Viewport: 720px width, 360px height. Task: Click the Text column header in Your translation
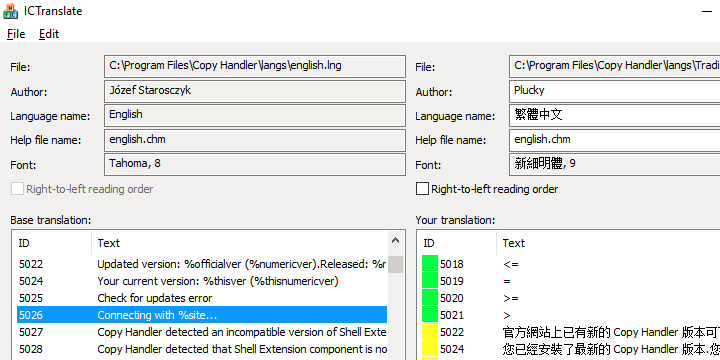608,243
